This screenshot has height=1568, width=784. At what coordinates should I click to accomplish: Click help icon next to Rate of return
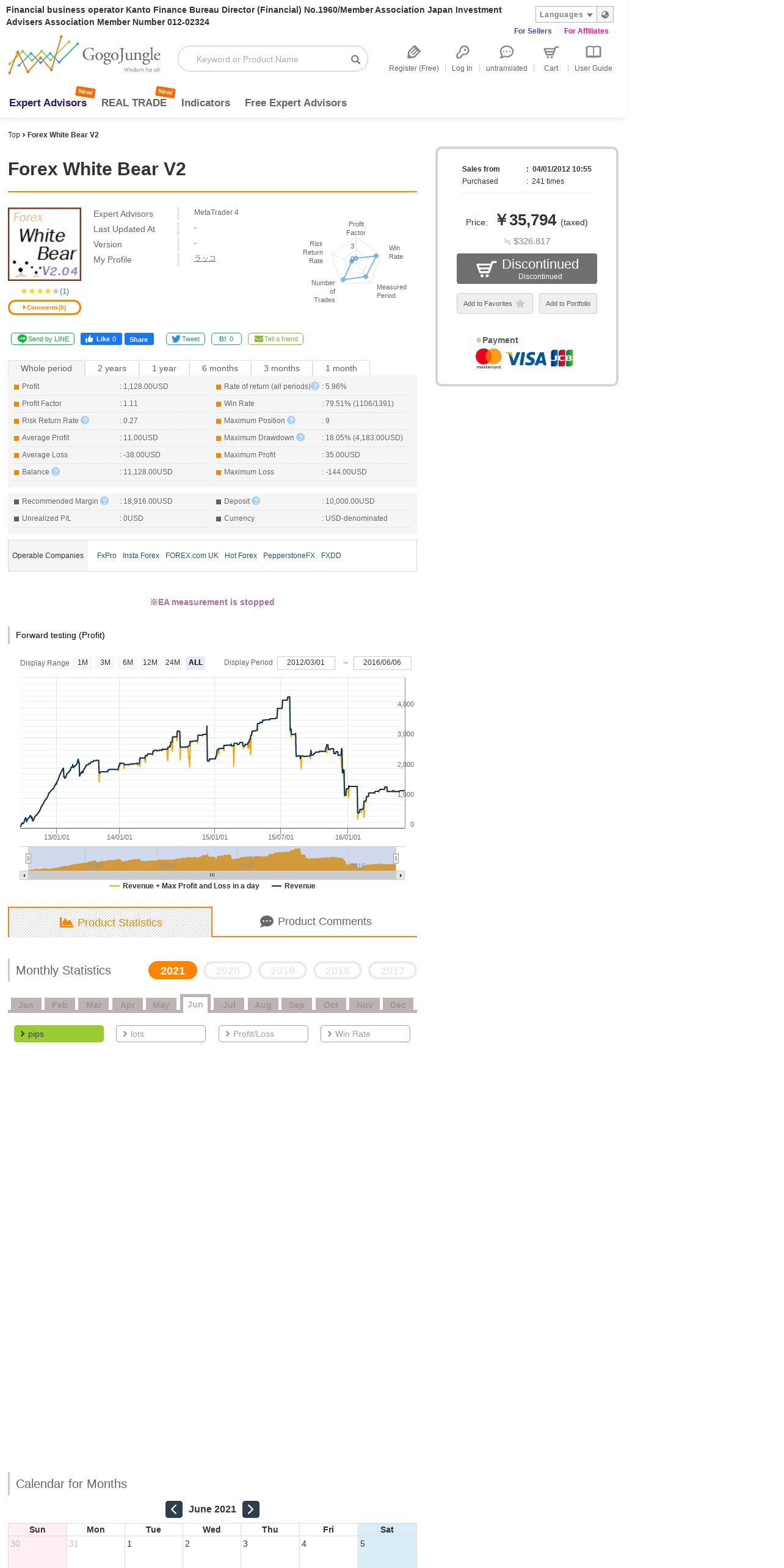(x=315, y=386)
